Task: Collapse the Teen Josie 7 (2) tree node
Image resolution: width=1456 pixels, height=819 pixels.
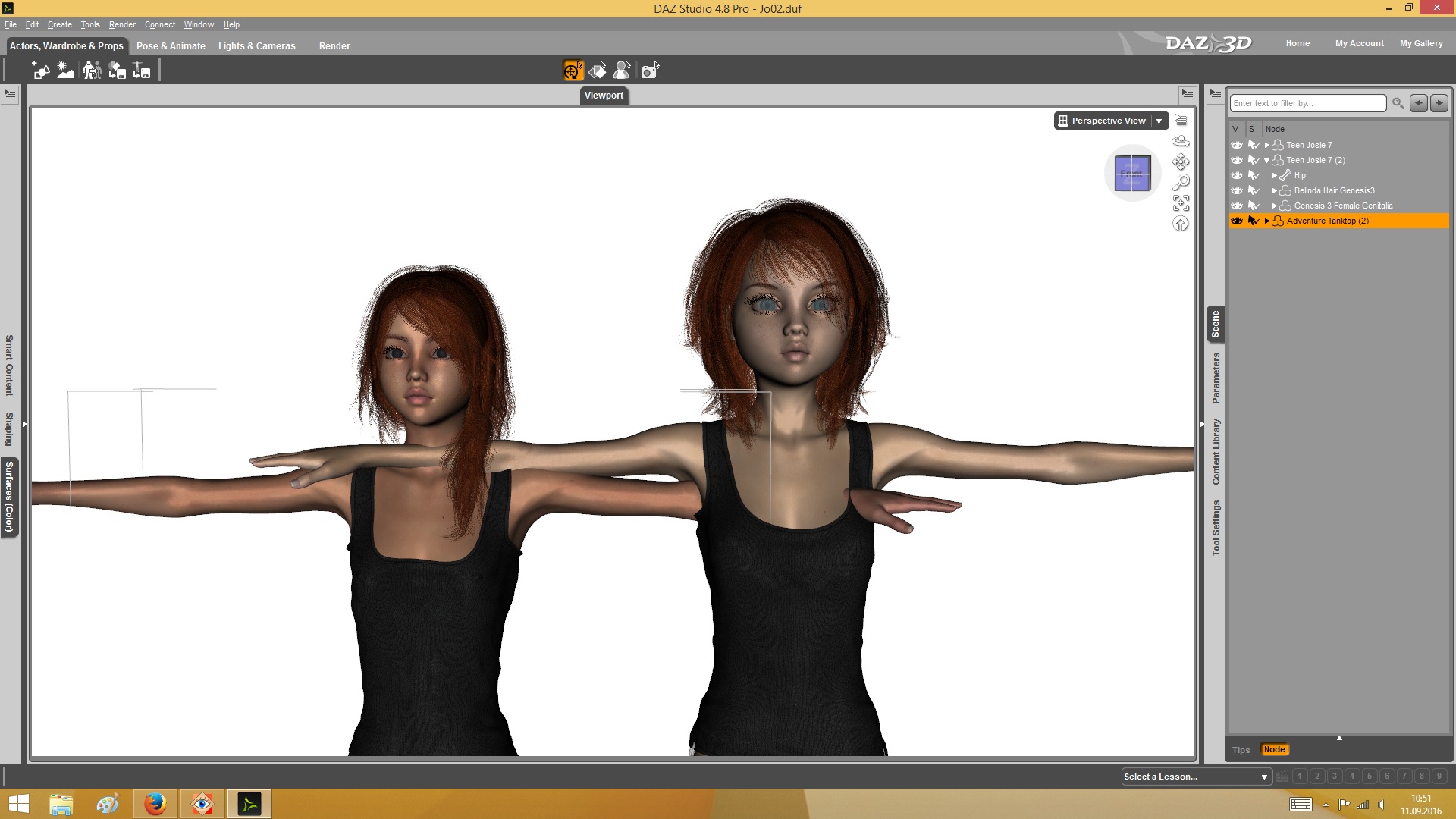Action: (1266, 160)
